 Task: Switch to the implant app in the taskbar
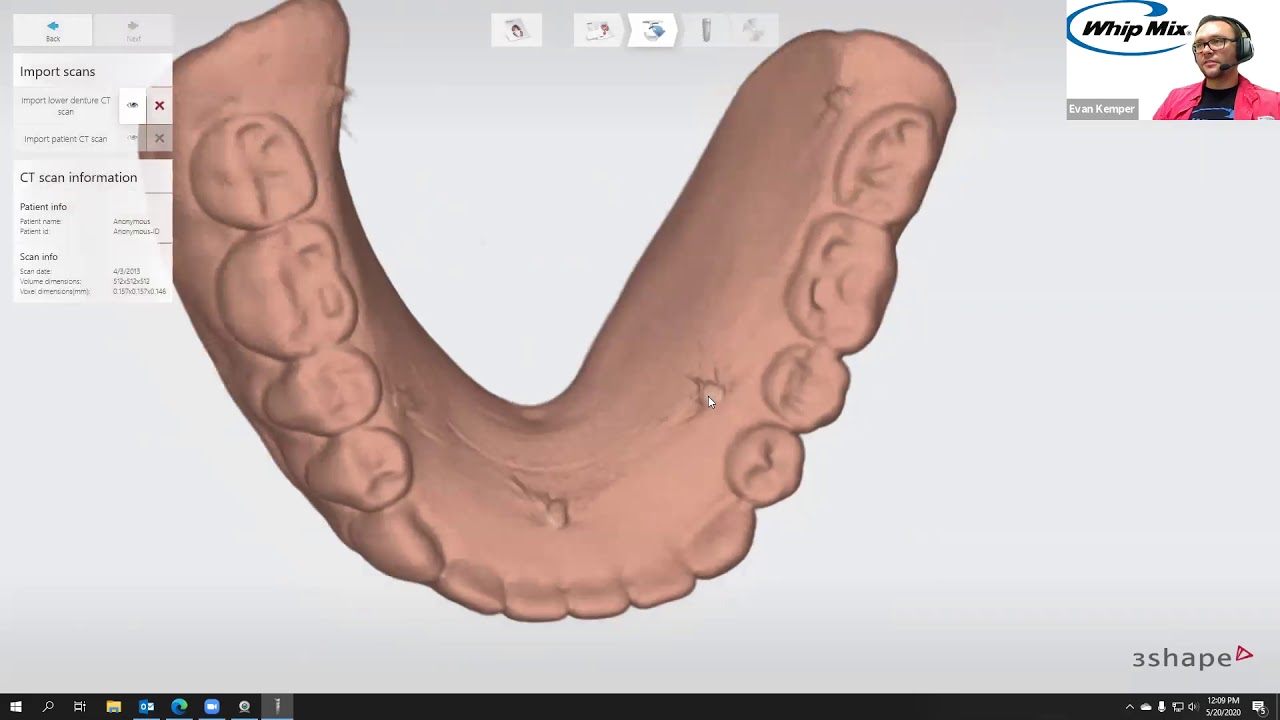(x=277, y=707)
